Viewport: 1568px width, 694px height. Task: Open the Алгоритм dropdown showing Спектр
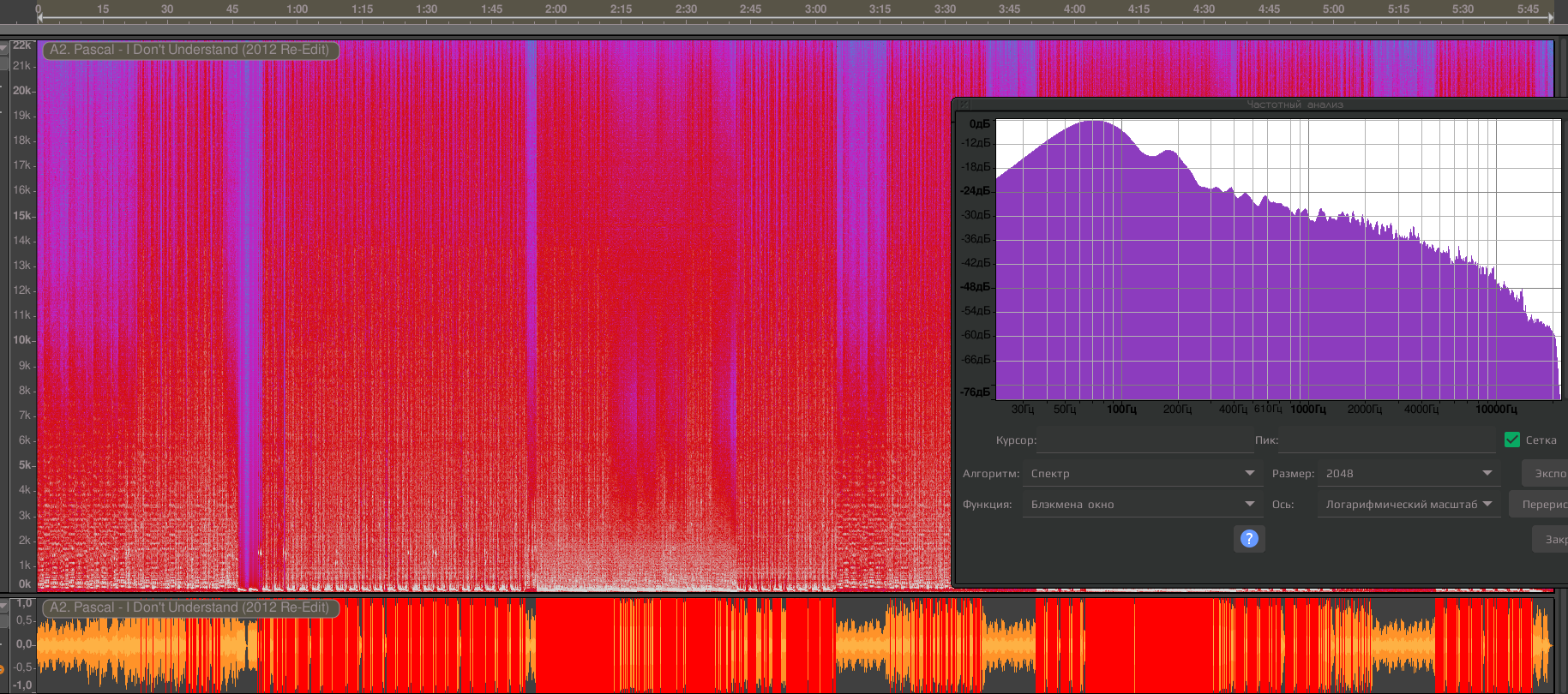pyautogui.click(x=1144, y=473)
